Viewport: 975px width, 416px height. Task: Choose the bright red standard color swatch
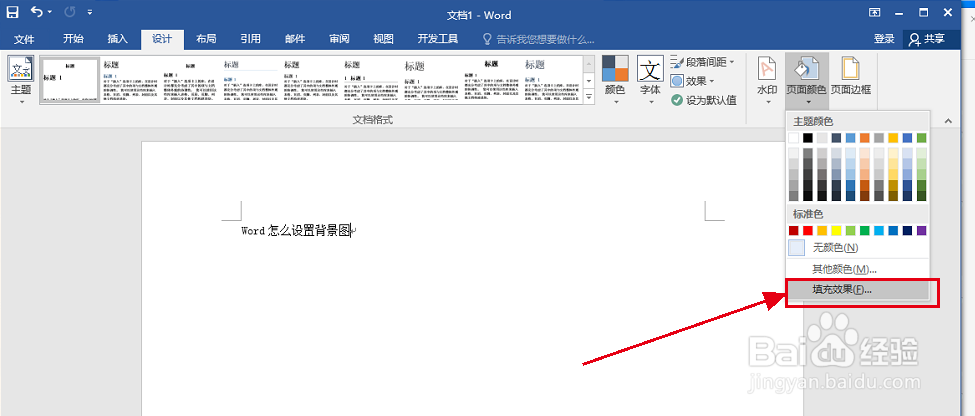click(808, 231)
